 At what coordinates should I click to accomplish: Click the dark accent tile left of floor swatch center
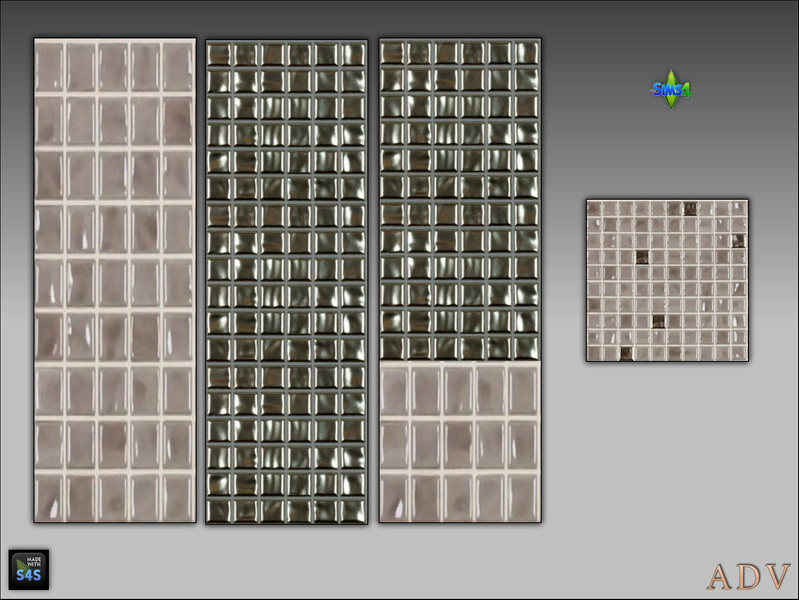click(642, 257)
